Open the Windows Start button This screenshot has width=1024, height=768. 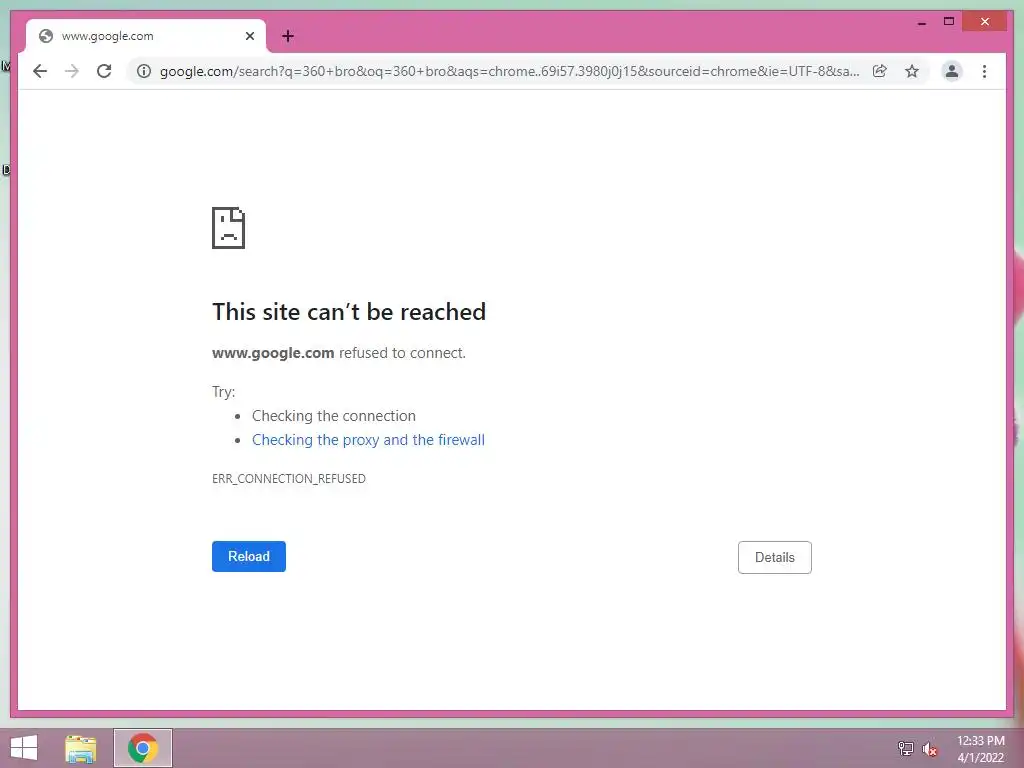click(x=24, y=748)
